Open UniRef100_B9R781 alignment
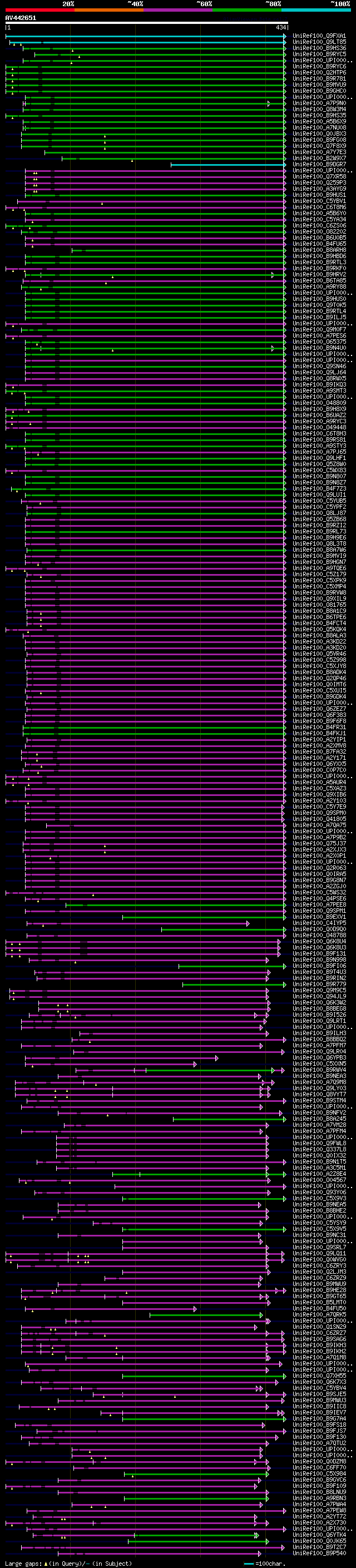The width and height of the screenshot is (356, 1568). tap(319, 78)
